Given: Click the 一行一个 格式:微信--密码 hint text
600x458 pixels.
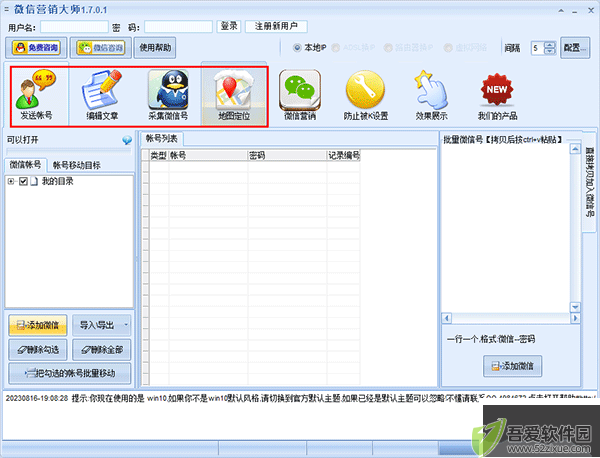Looking at the screenshot, I should point(491,339).
